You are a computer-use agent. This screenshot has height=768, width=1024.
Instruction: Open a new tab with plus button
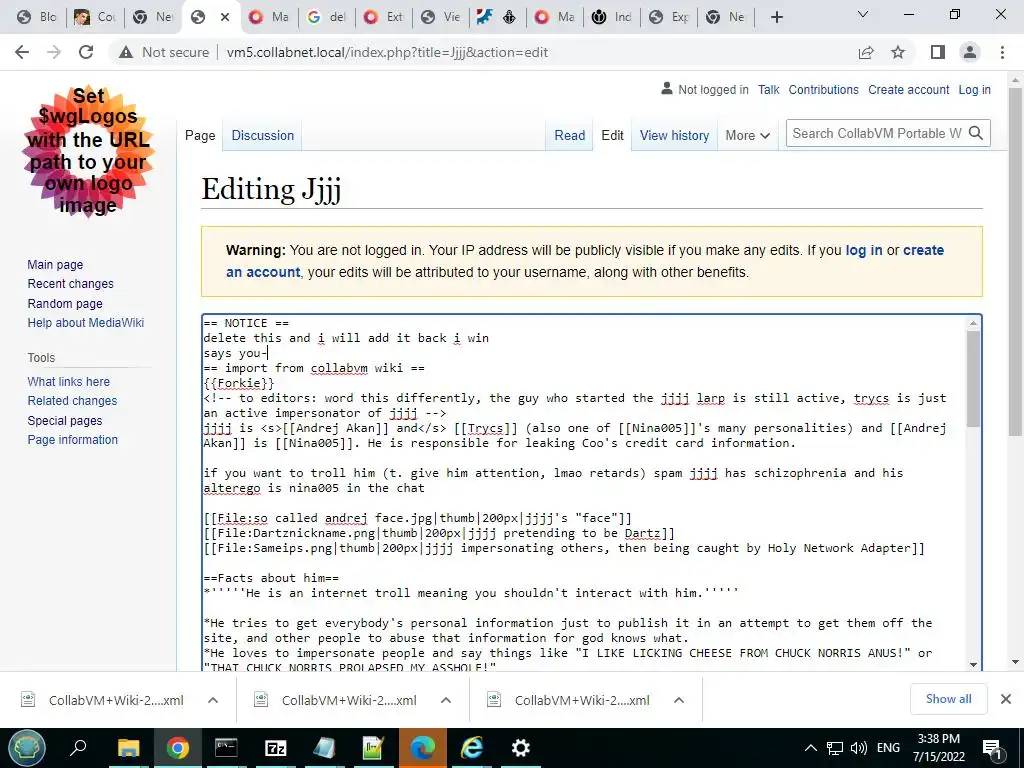[776, 17]
